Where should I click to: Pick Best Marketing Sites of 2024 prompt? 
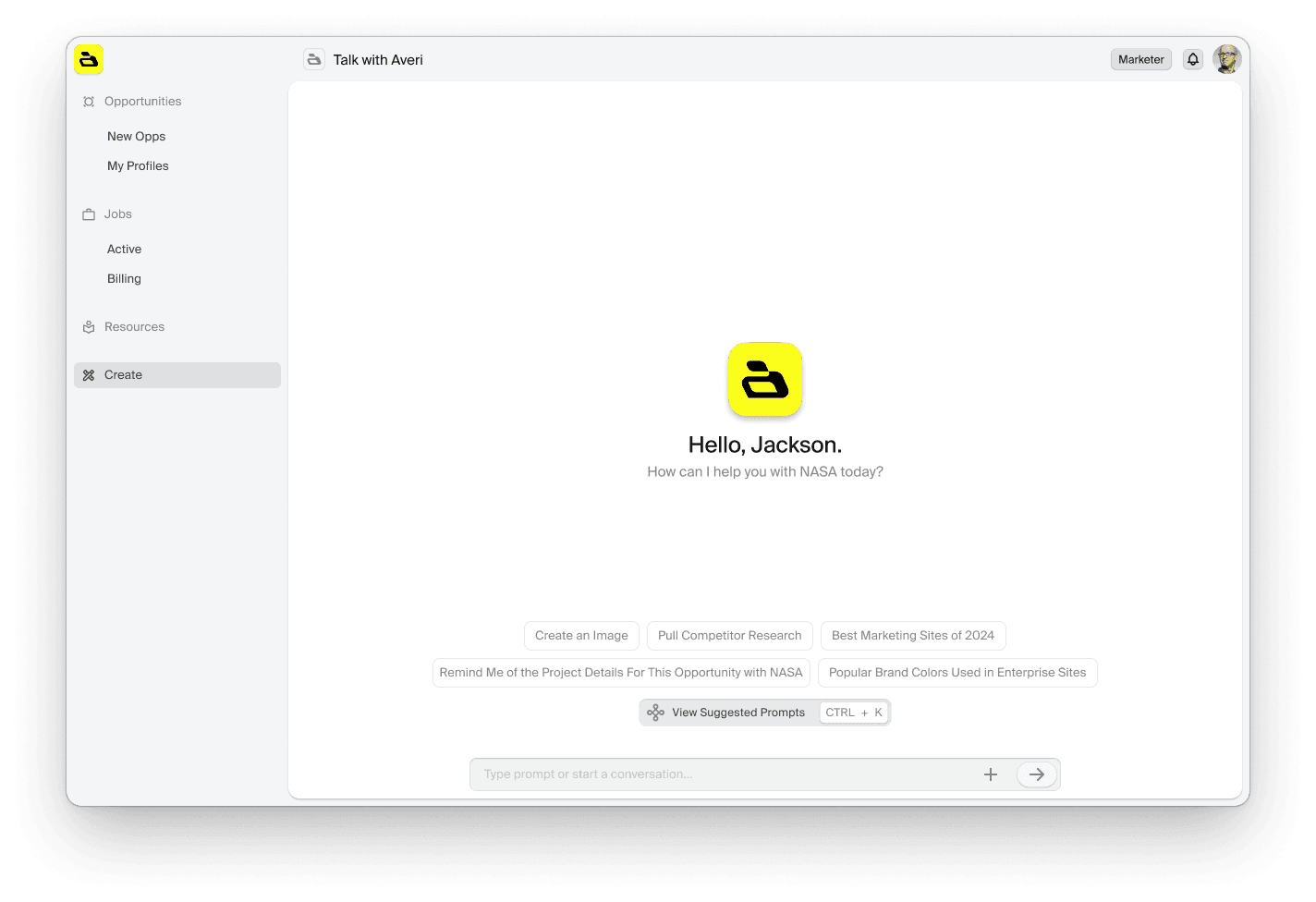click(x=913, y=636)
